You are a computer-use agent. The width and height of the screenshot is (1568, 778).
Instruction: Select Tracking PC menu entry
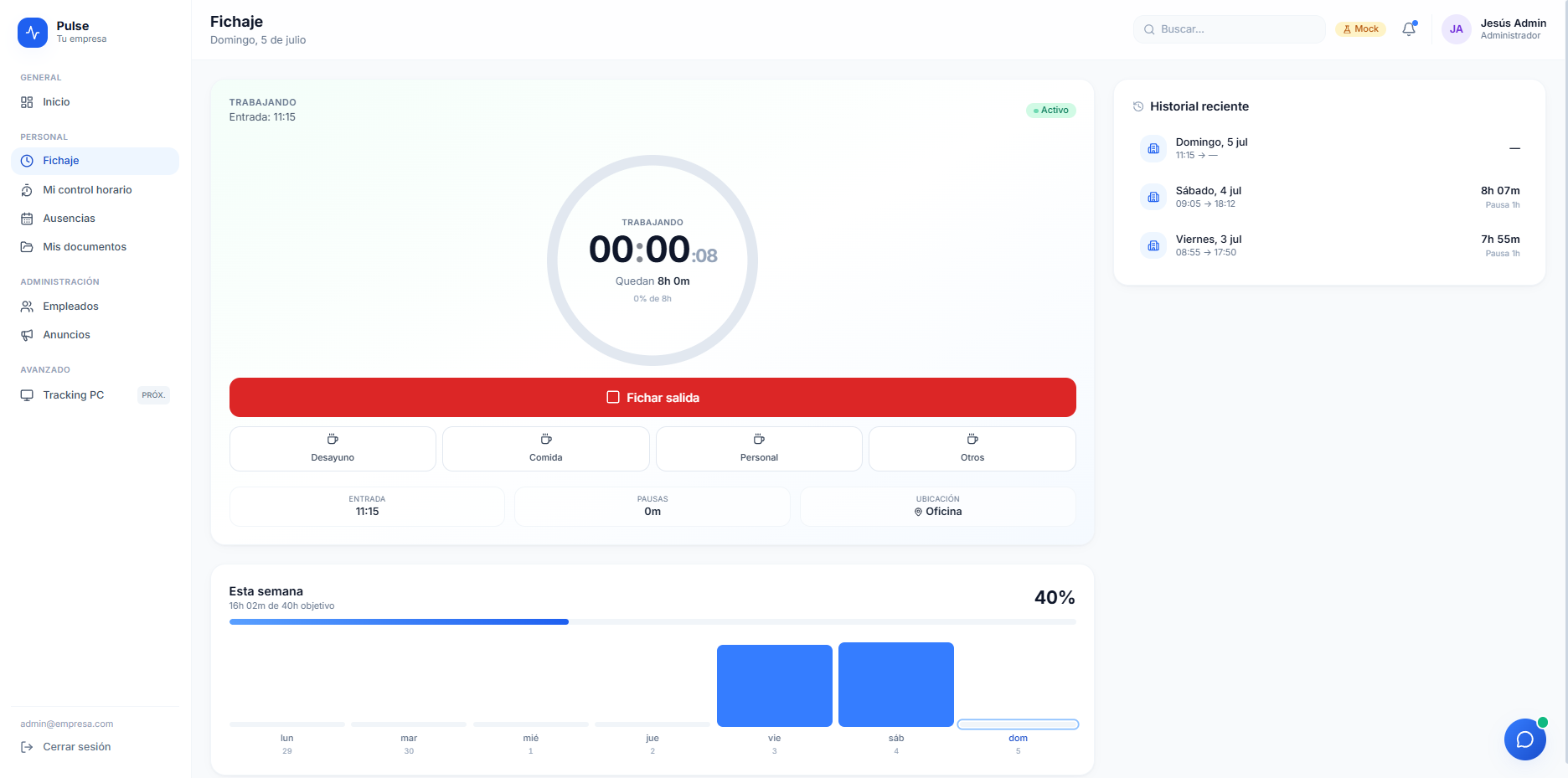pos(95,395)
